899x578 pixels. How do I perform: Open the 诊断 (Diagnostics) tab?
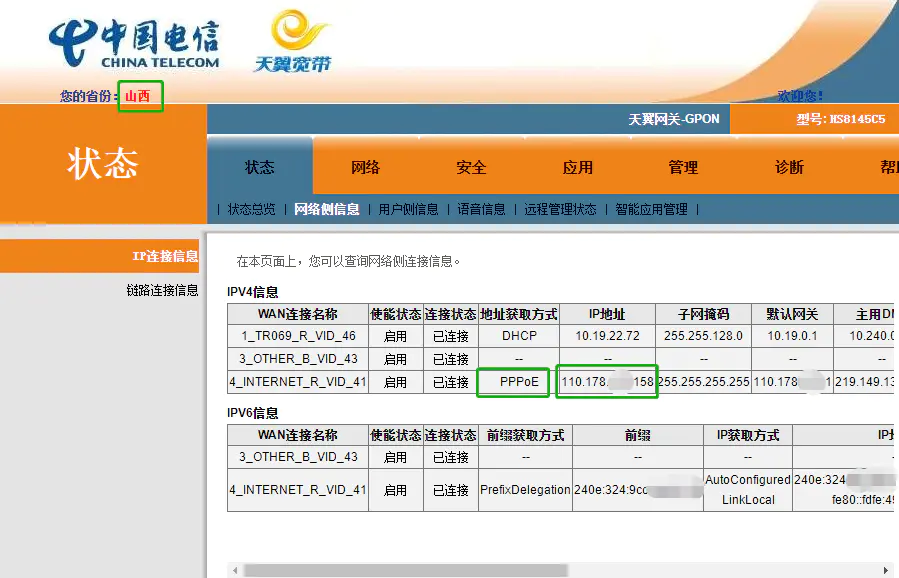click(x=789, y=168)
